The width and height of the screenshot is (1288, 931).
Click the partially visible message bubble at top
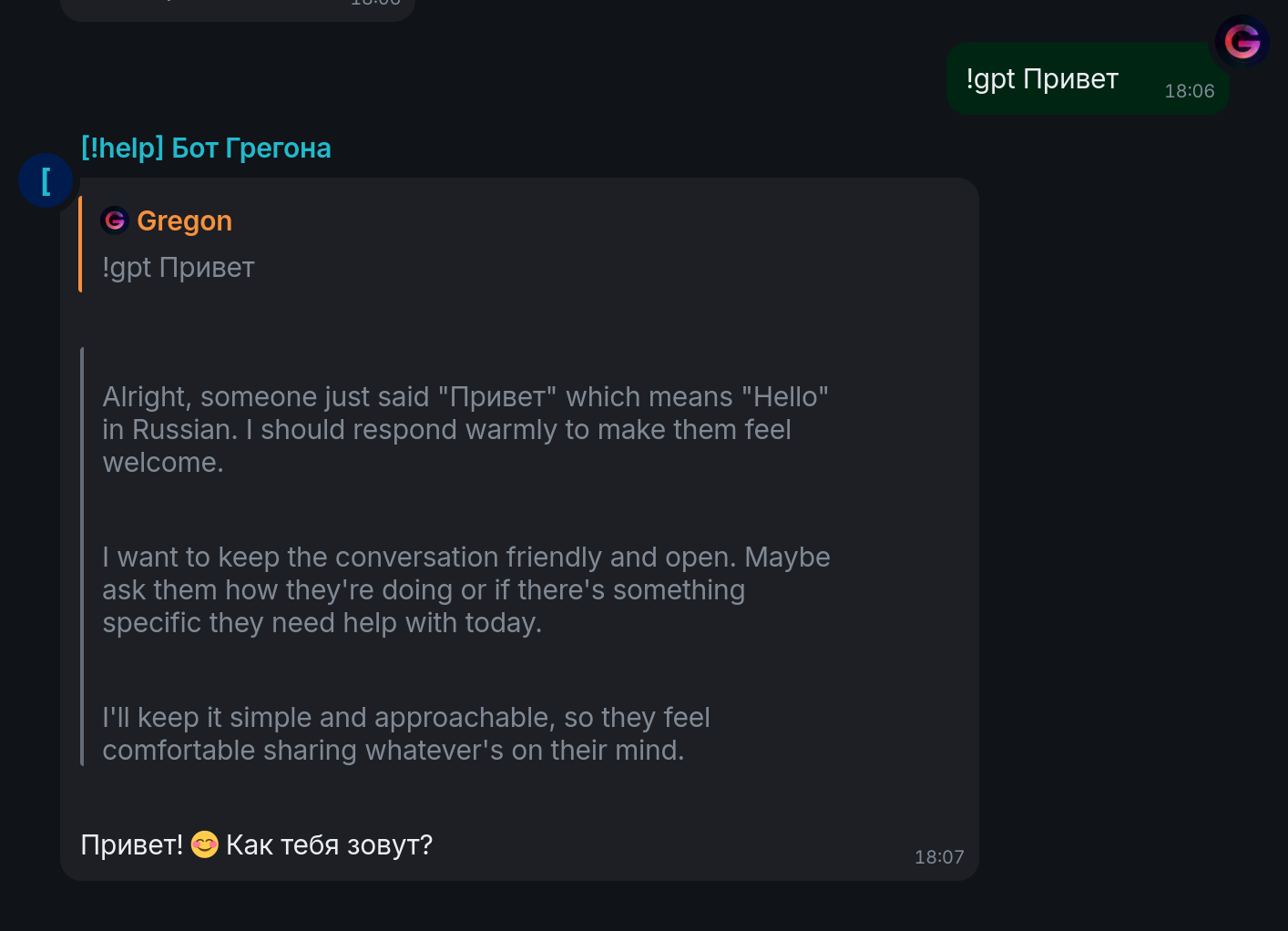(x=237, y=7)
